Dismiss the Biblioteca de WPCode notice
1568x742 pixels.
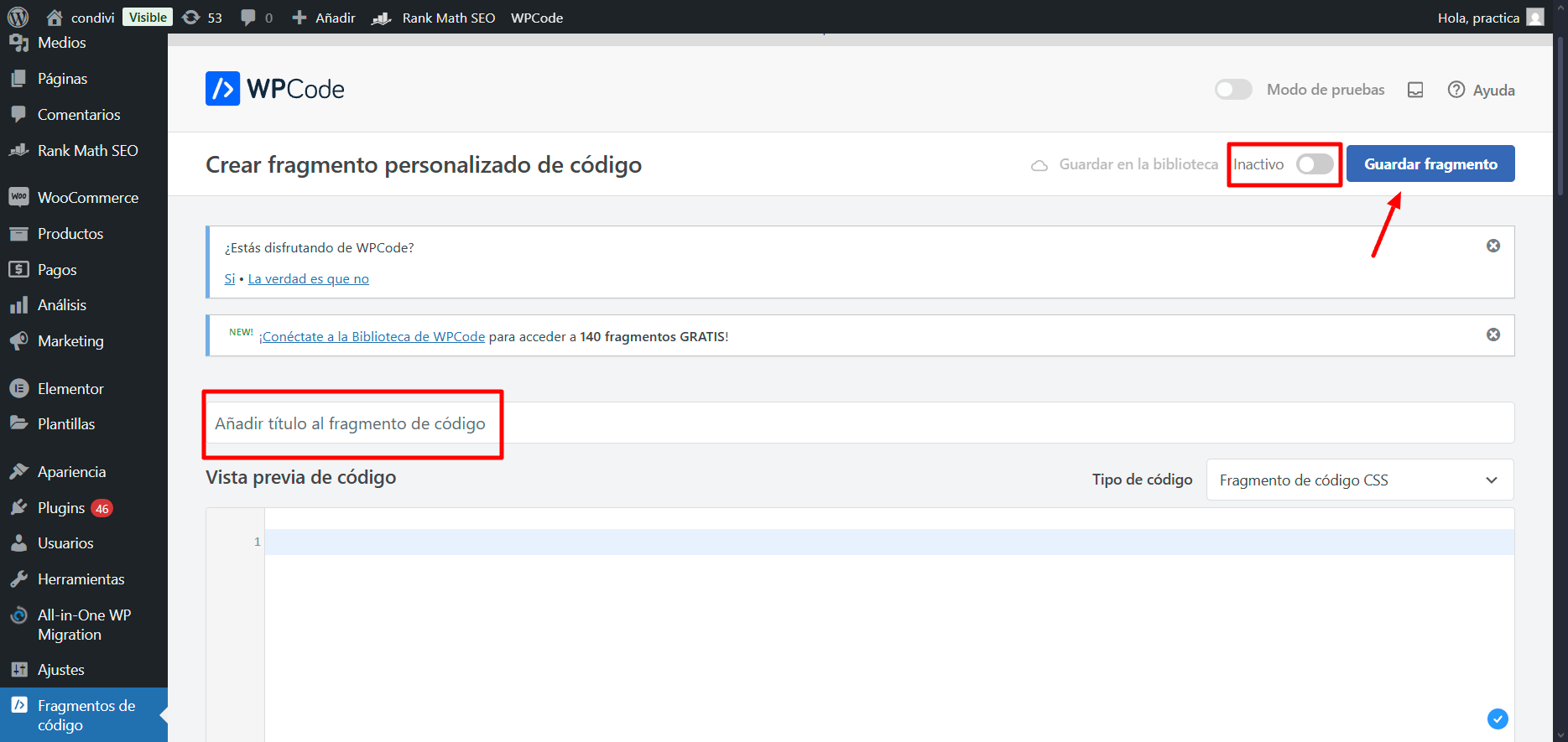(x=1493, y=335)
